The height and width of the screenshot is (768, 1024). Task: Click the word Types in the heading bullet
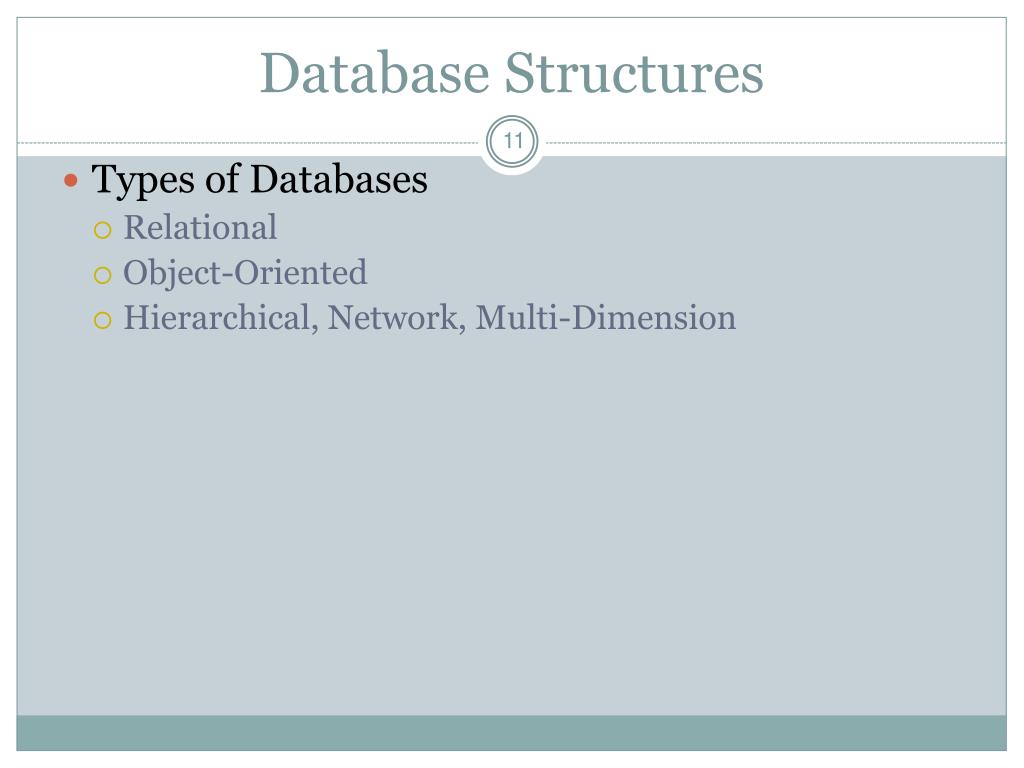coord(142,182)
